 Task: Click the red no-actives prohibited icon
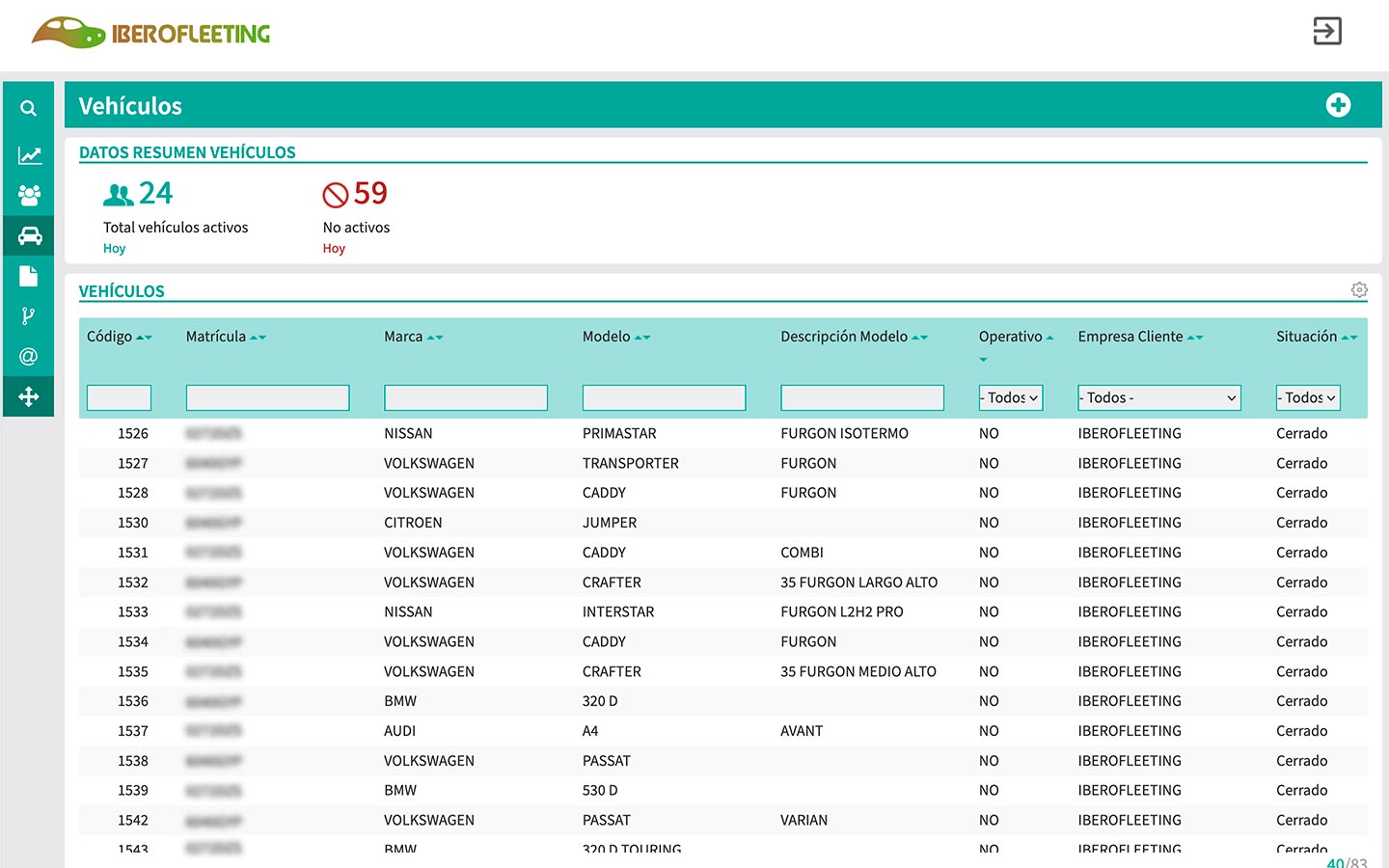point(335,195)
